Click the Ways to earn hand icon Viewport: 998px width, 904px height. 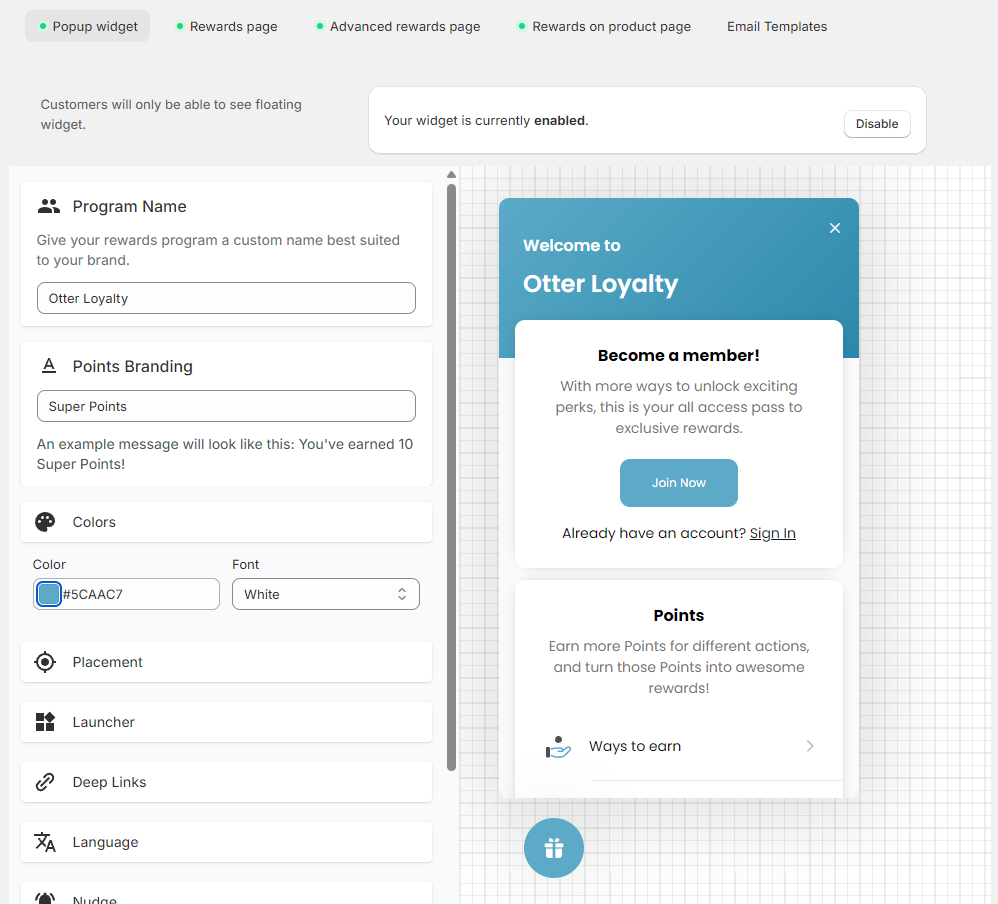558,747
